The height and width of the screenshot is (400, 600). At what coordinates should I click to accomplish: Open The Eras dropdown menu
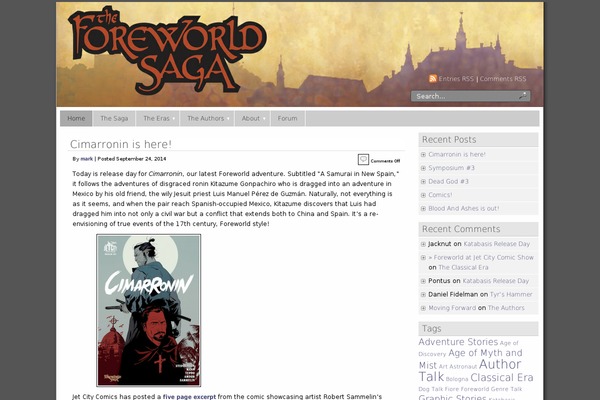point(158,118)
